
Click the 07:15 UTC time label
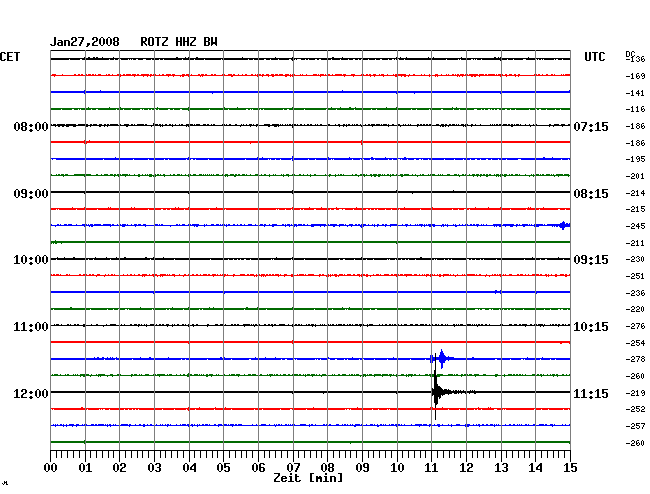pyautogui.click(x=591, y=127)
